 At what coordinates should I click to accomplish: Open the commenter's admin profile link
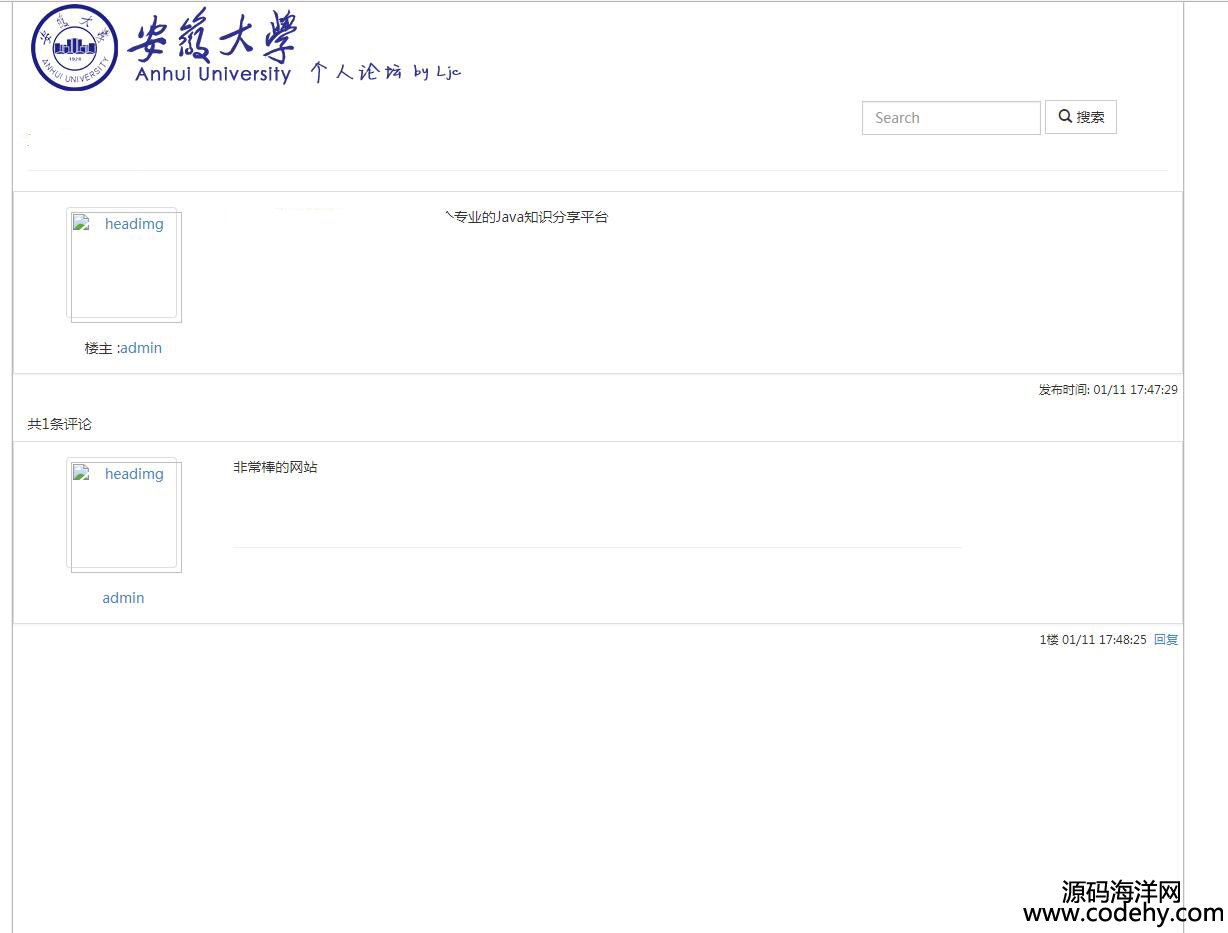click(123, 598)
